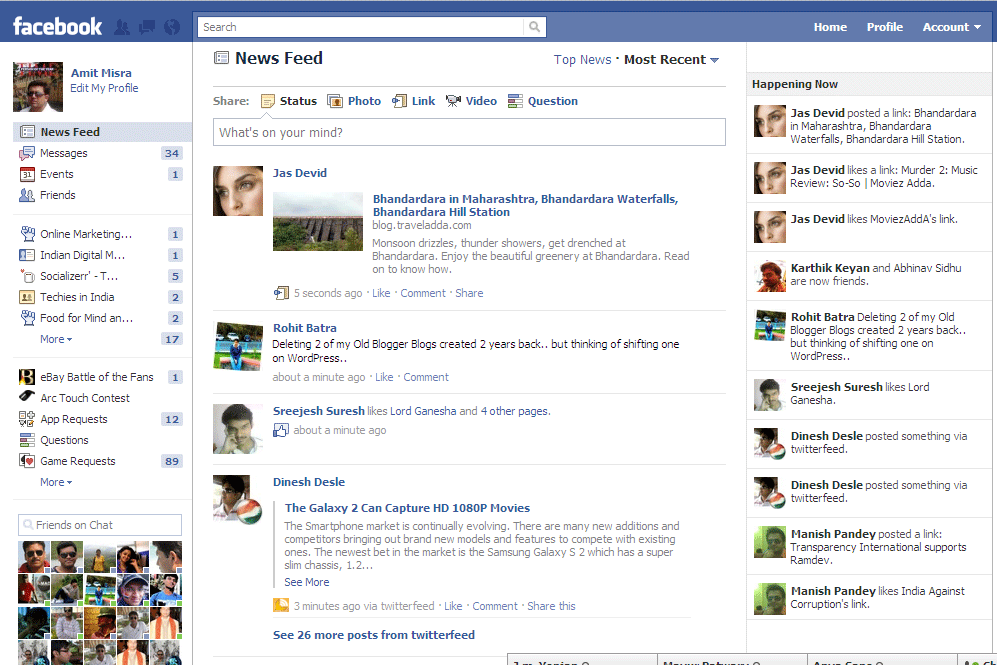Open messages icon in top bar
The image size is (997, 665).
click(147, 27)
